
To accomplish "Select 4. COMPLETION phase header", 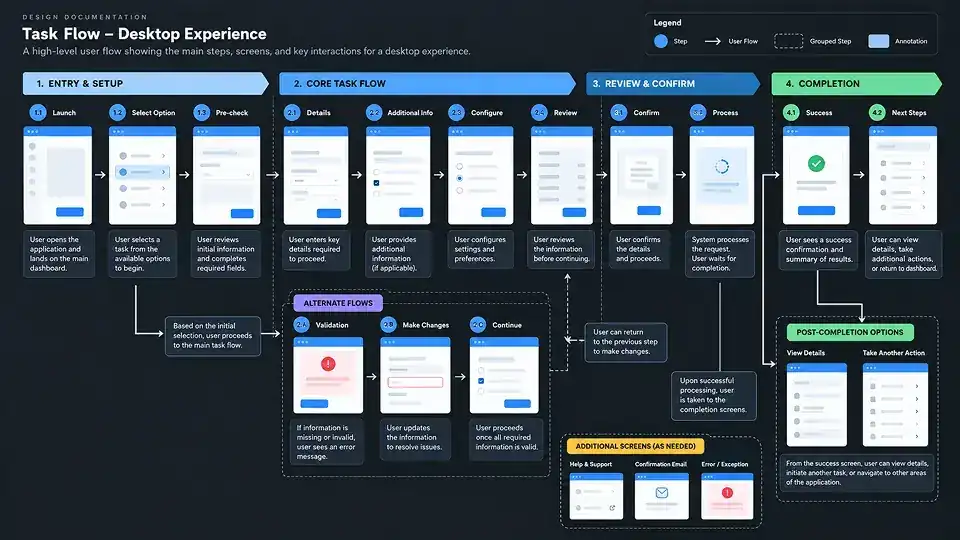I will coord(857,84).
